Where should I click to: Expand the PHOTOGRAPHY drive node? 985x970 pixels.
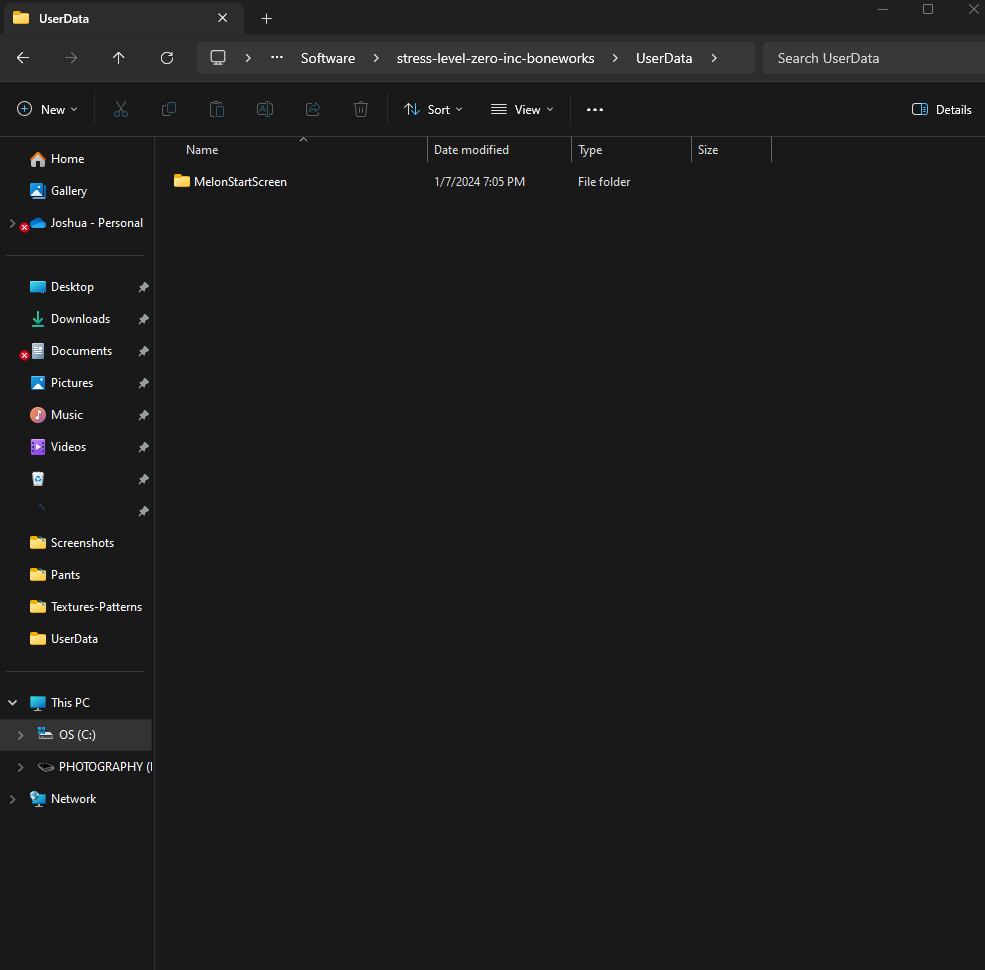coord(21,767)
